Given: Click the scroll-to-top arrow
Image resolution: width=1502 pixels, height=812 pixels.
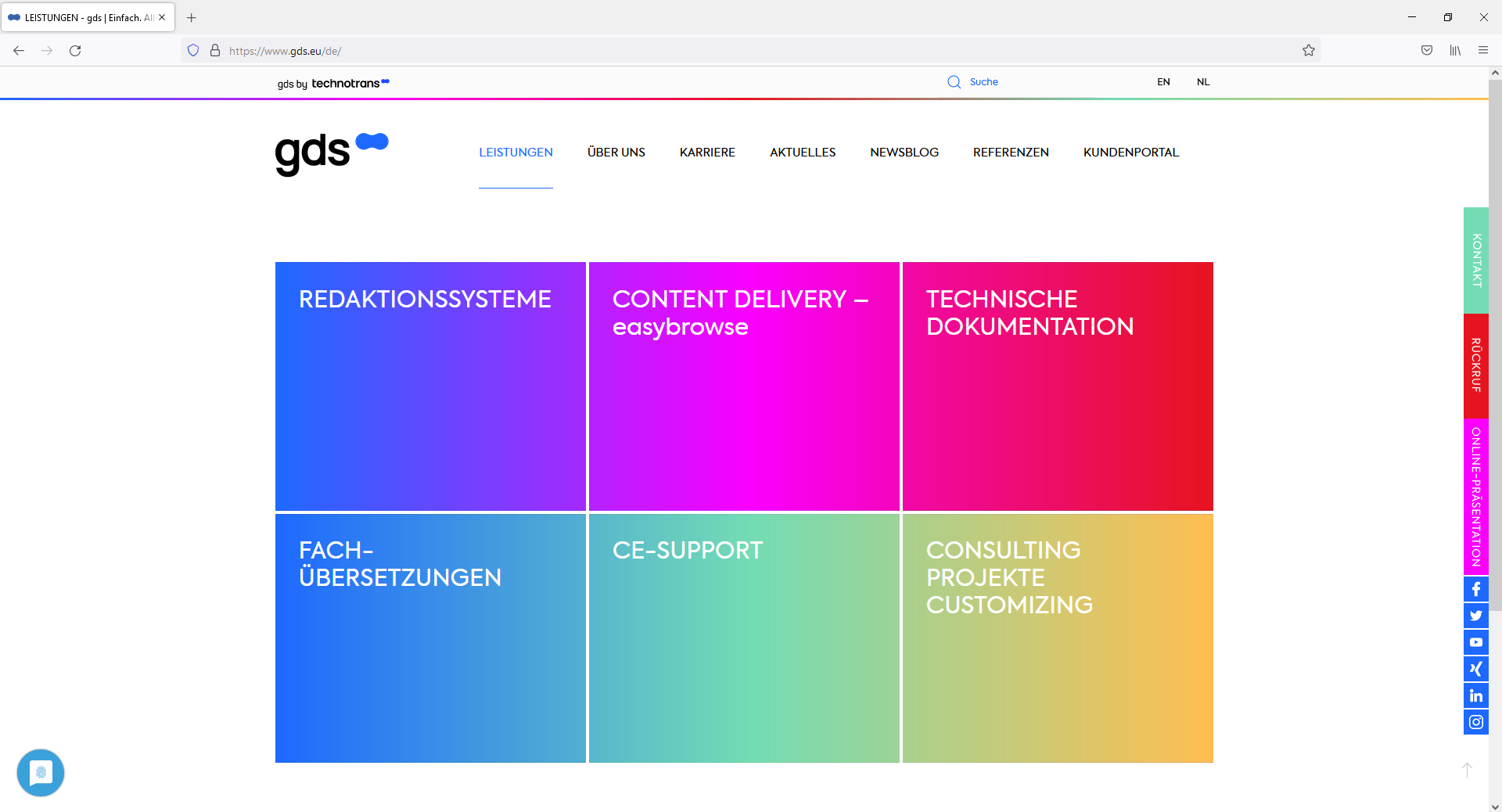Looking at the screenshot, I should (1467, 771).
